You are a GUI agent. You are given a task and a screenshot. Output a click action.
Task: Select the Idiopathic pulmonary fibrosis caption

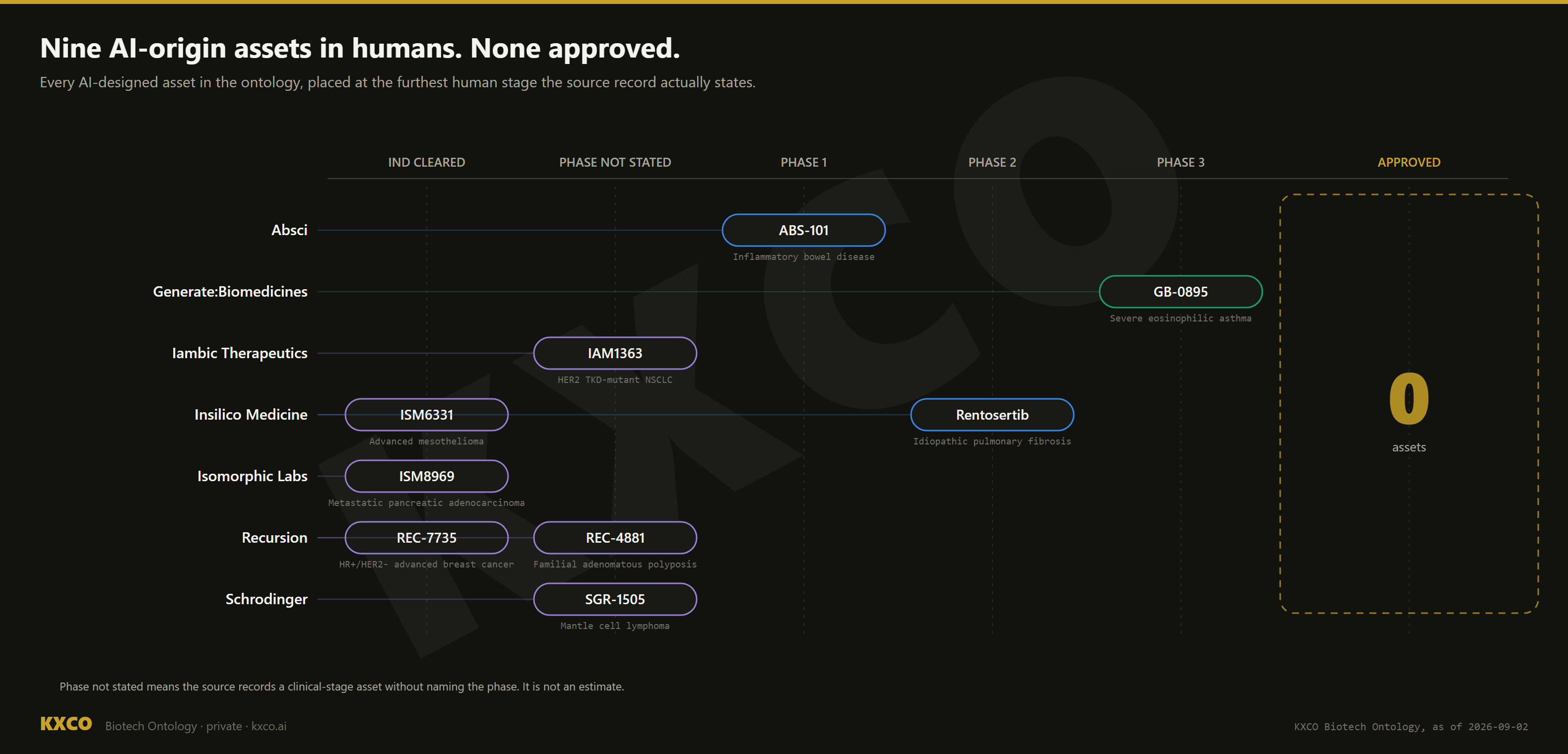click(991, 441)
